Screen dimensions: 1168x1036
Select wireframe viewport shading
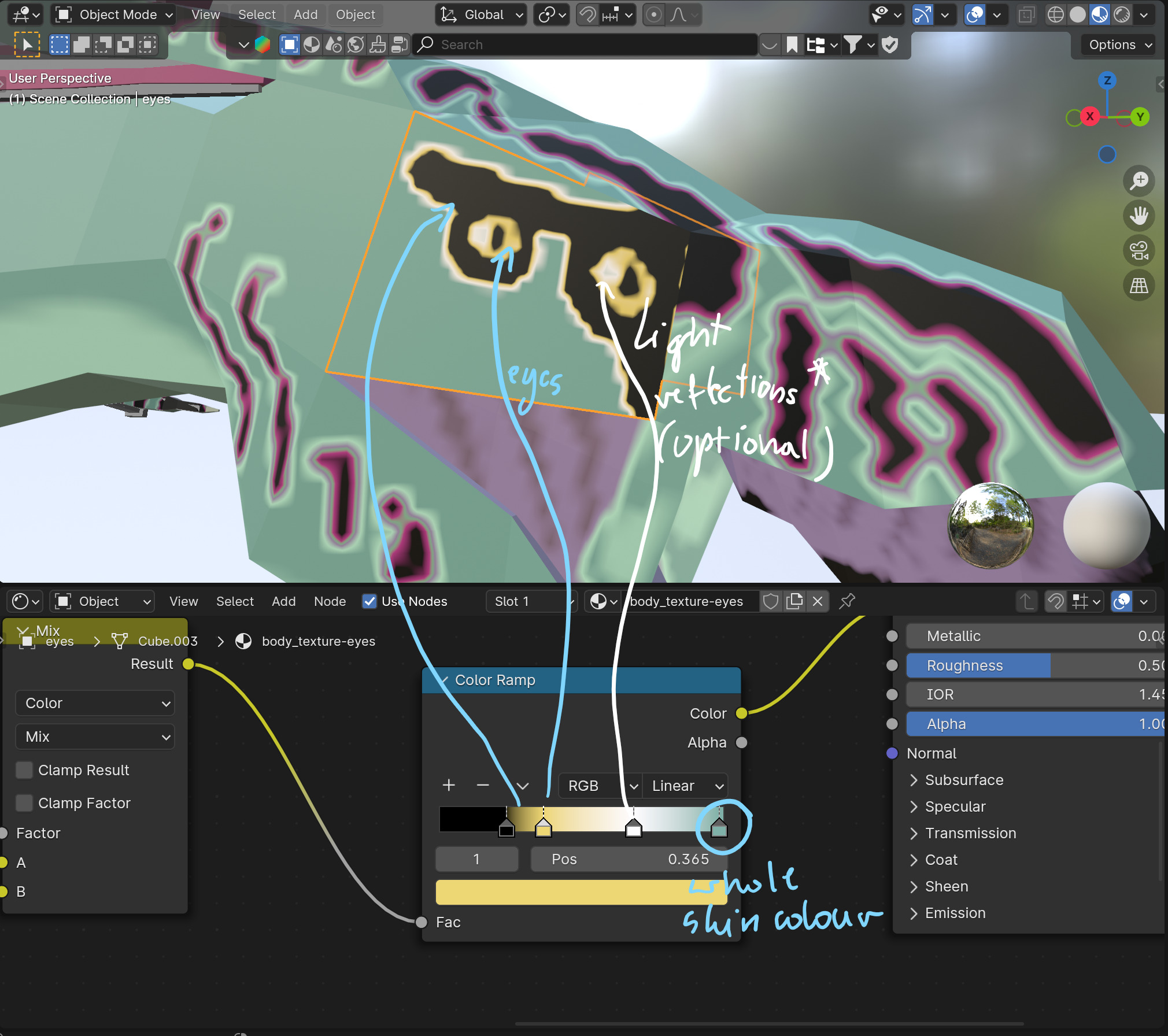coord(1056,14)
